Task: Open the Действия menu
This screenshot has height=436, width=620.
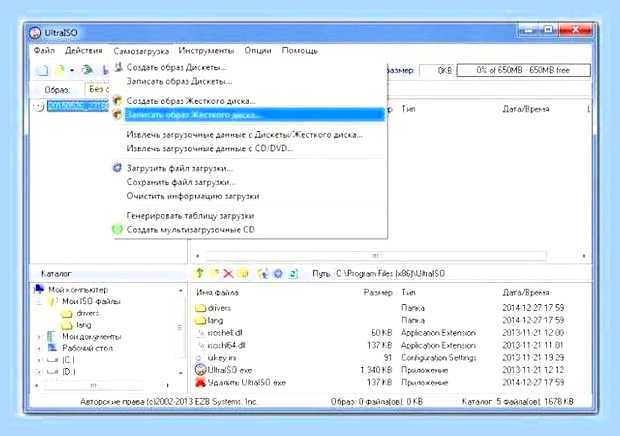Action: click(x=84, y=51)
